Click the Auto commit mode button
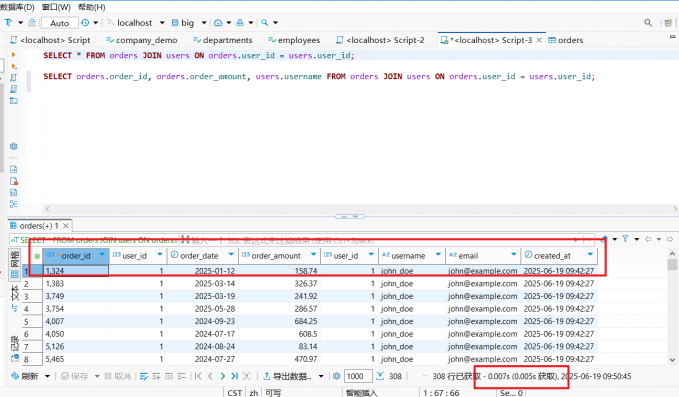This screenshot has width=679, height=397. [60, 23]
